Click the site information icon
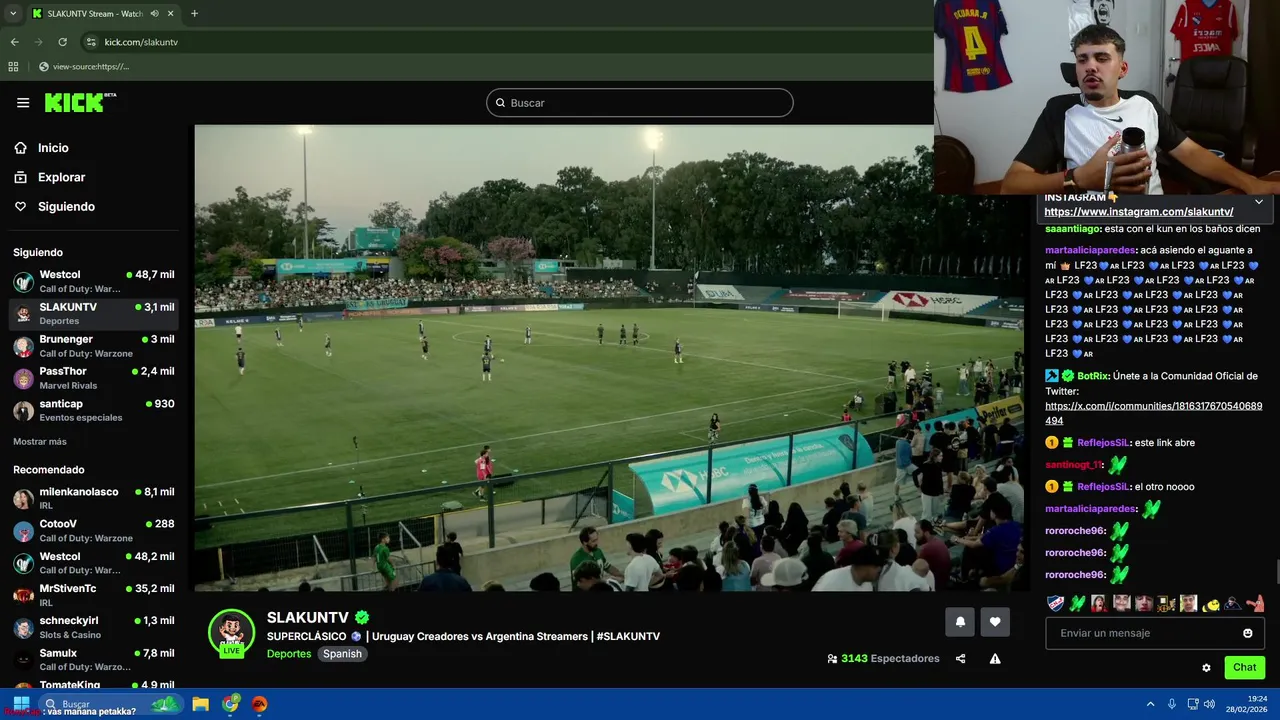Image resolution: width=1280 pixels, height=720 pixels. coord(91,42)
